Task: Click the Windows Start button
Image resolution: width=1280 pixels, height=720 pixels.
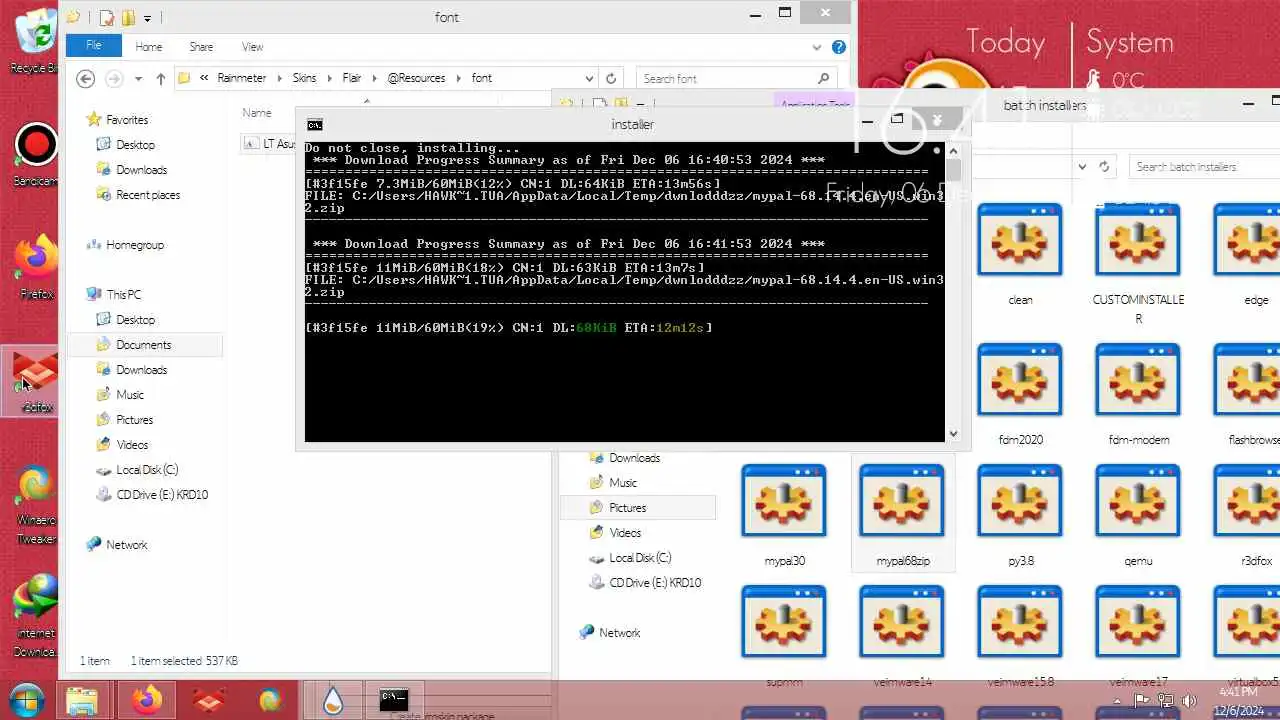Action: 26,700
